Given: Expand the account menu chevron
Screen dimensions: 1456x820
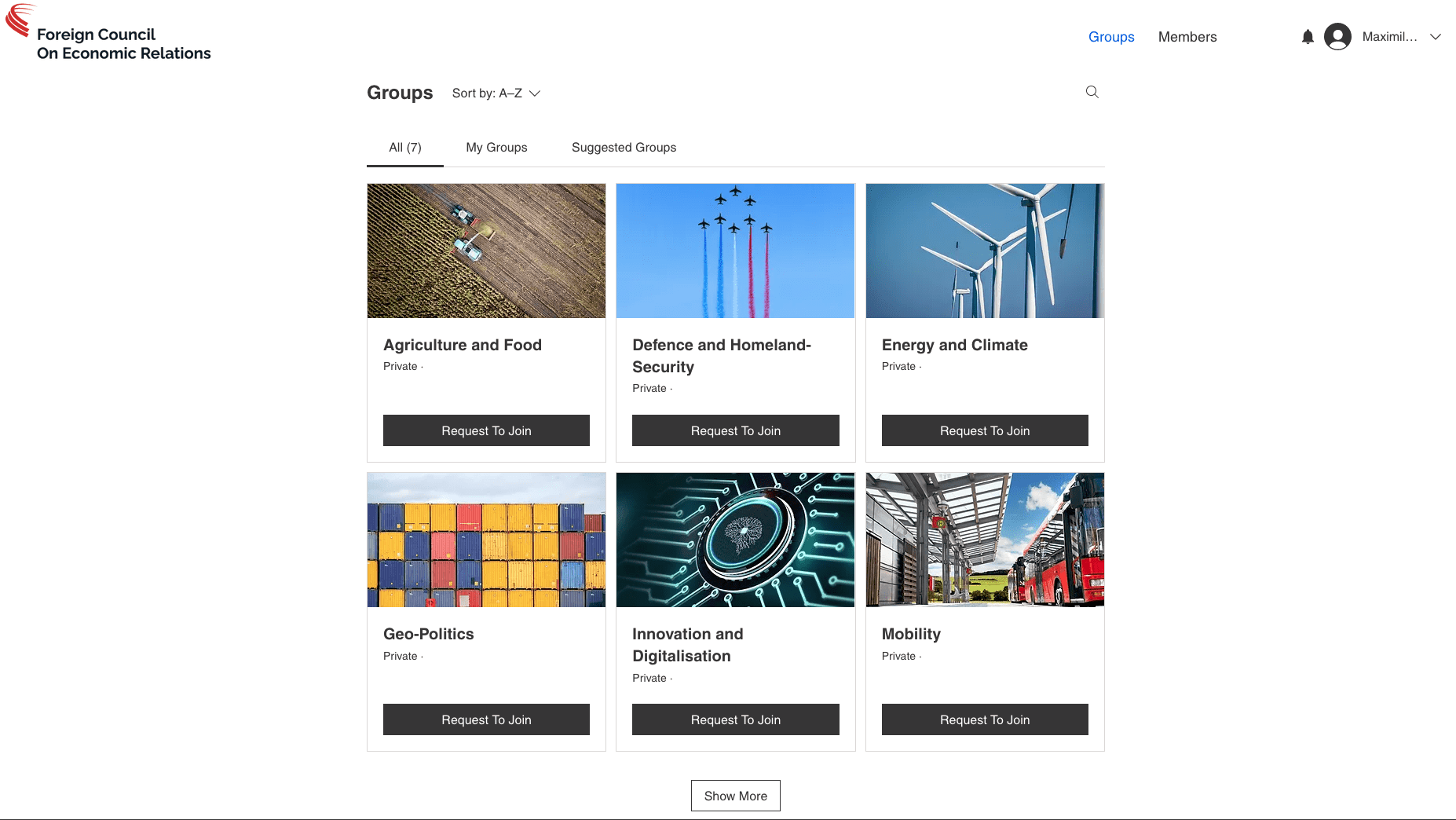Looking at the screenshot, I should click(1436, 37).
